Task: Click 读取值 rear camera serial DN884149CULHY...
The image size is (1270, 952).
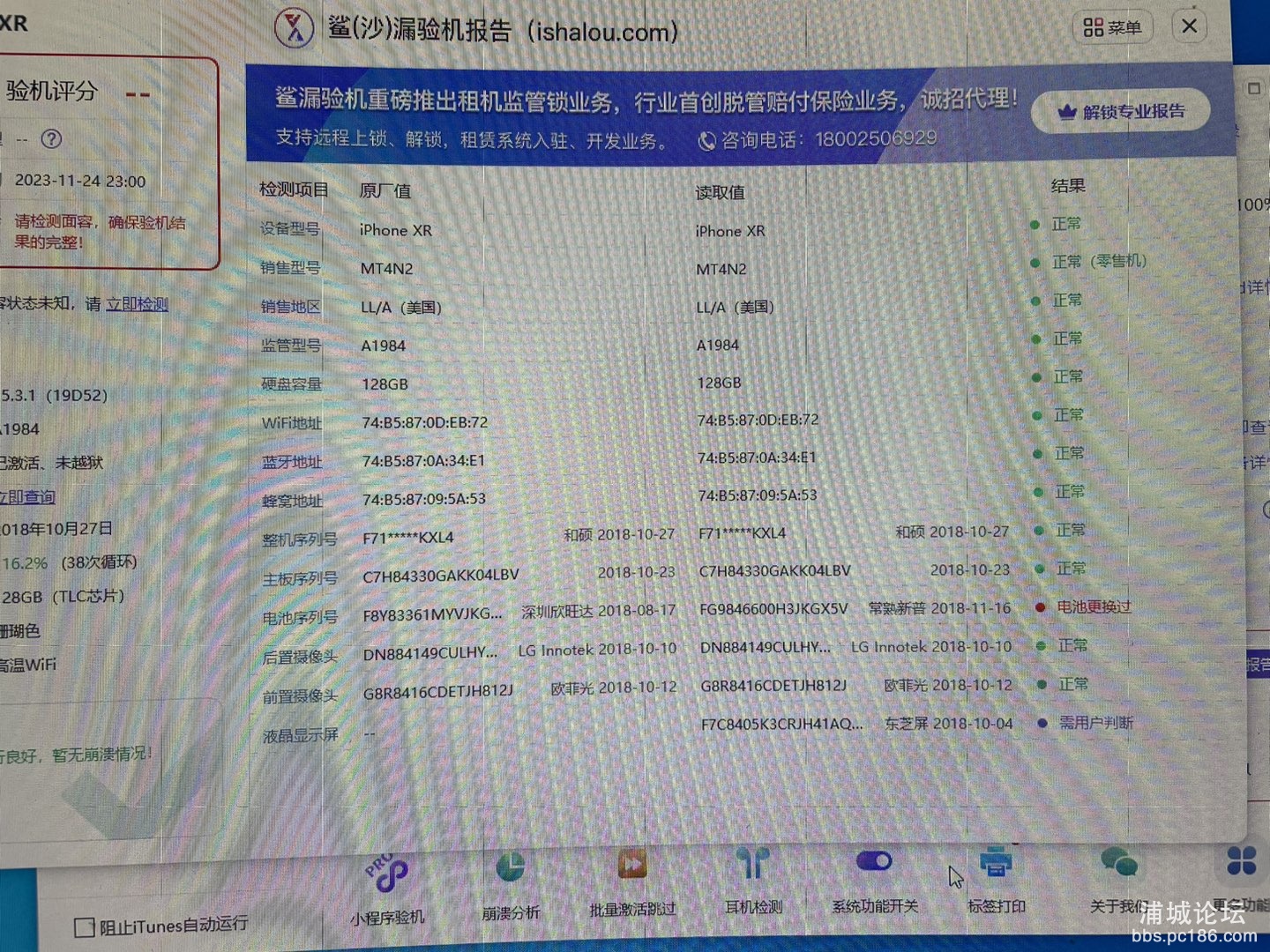Action: pos(766,647)
